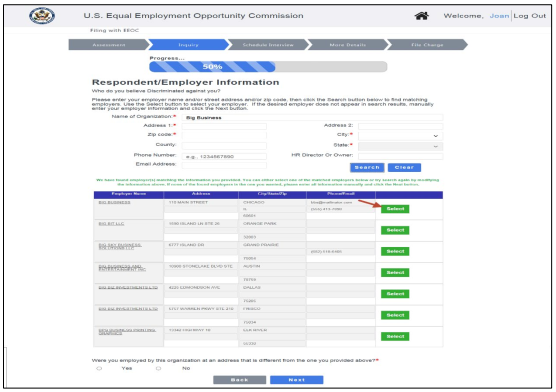
Task: Click the Address column header
Action: (201, 194)
